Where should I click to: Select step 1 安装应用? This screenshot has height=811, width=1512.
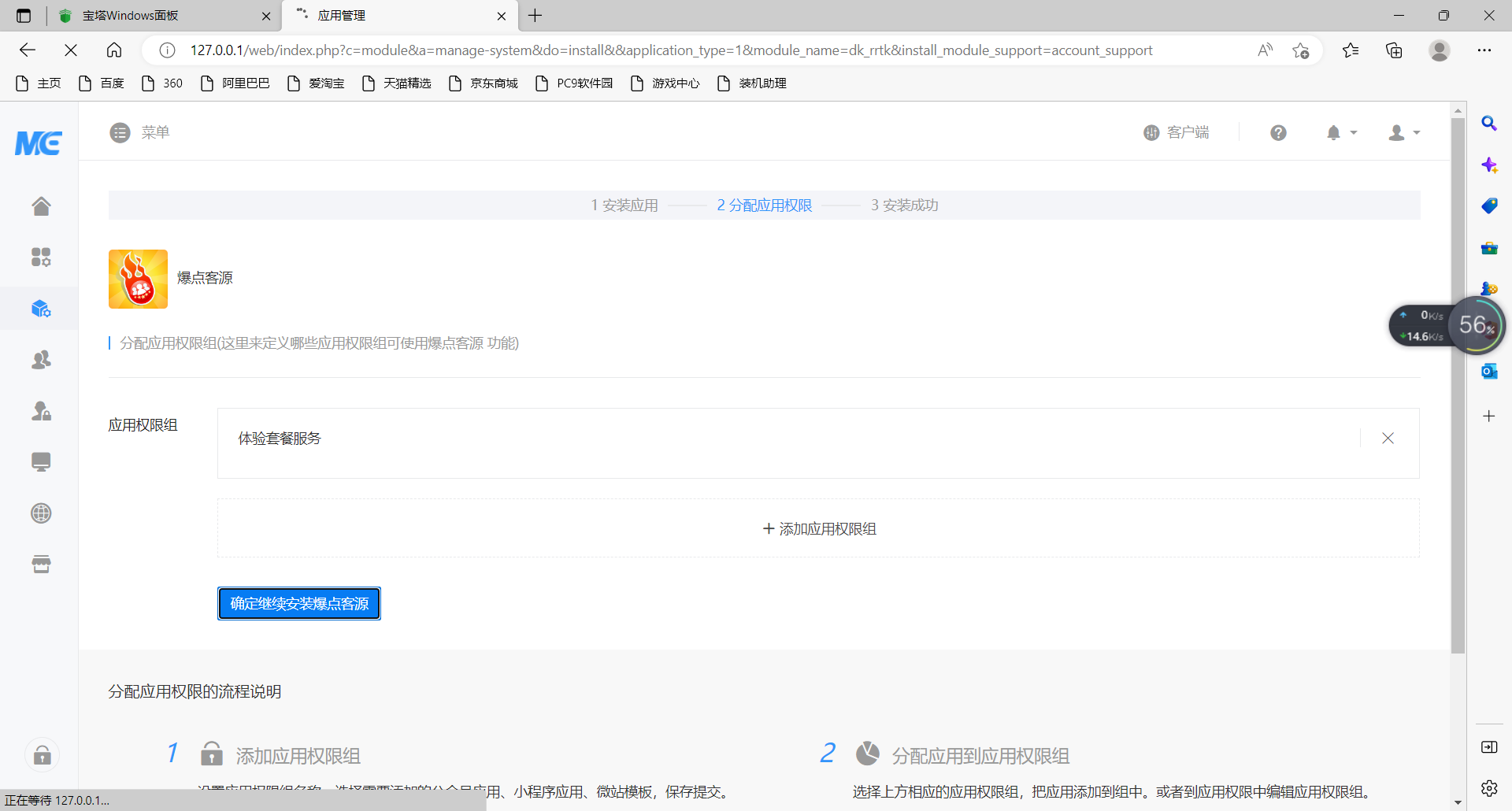coord(624,205)
